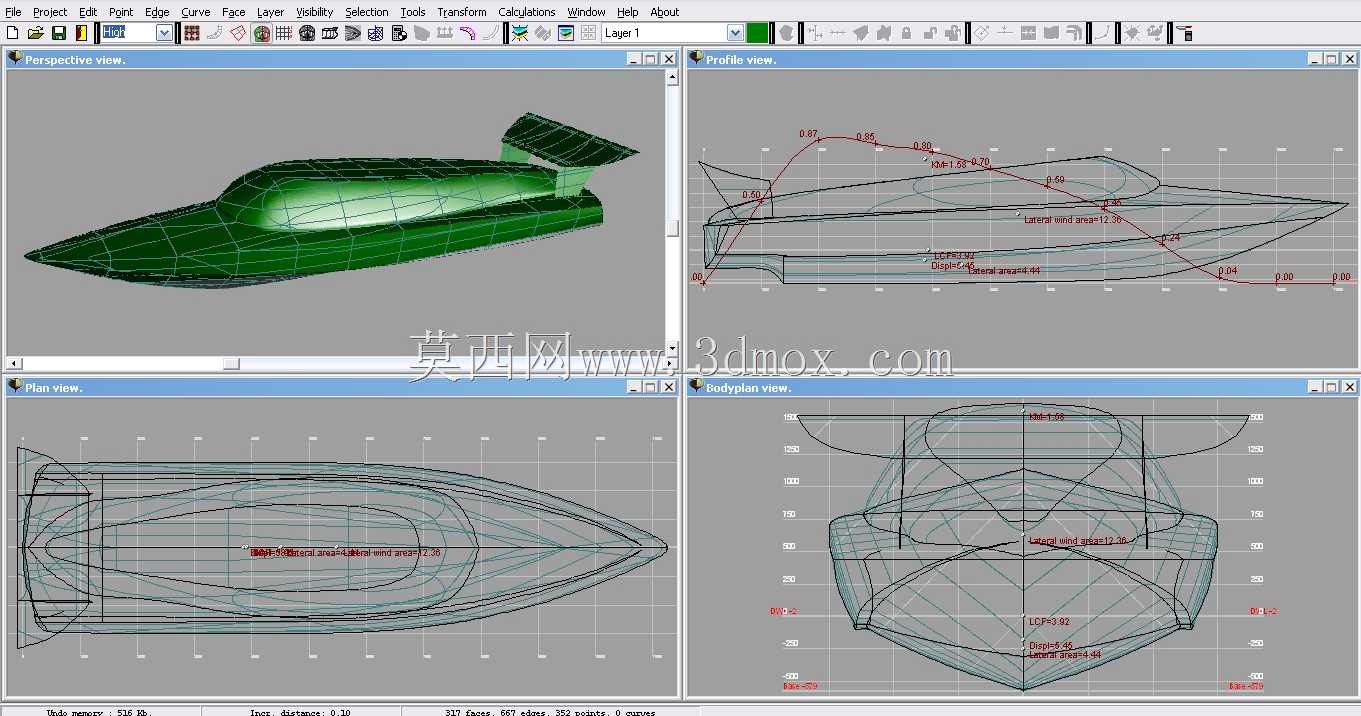The image size is (1361, 716).
Task: Click the Save floppy disk icon
Action: point(59,33)
